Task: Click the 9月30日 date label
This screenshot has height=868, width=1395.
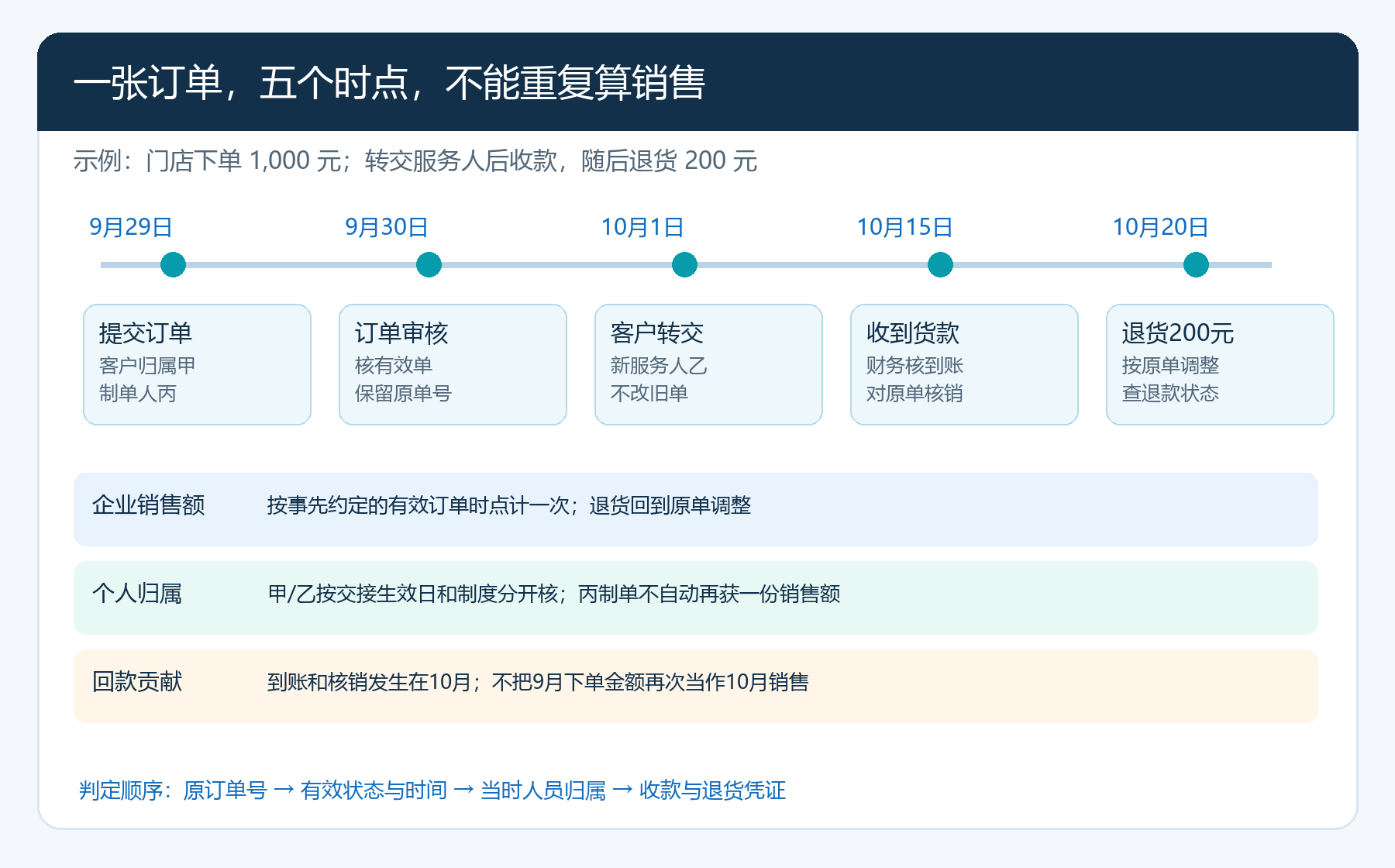Action: click(387, 227)
